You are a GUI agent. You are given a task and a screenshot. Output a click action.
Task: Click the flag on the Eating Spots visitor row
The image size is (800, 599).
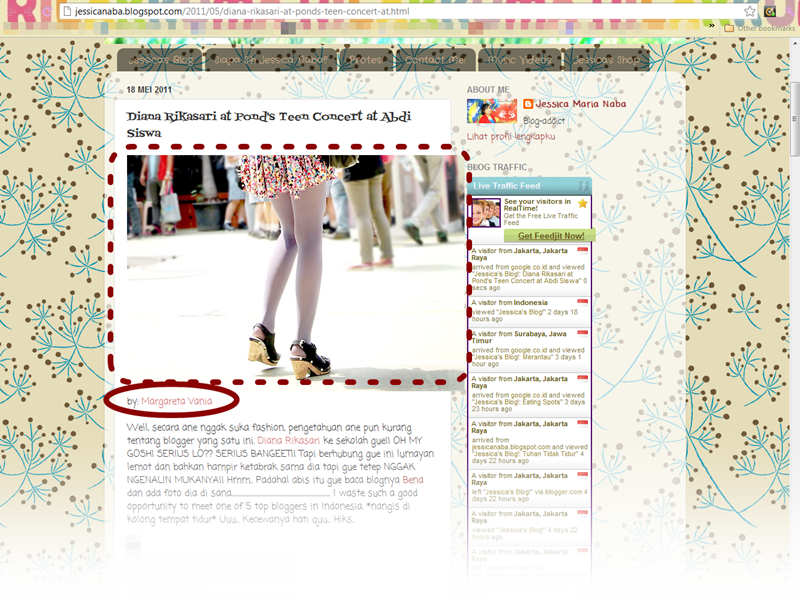pos(582,378)
